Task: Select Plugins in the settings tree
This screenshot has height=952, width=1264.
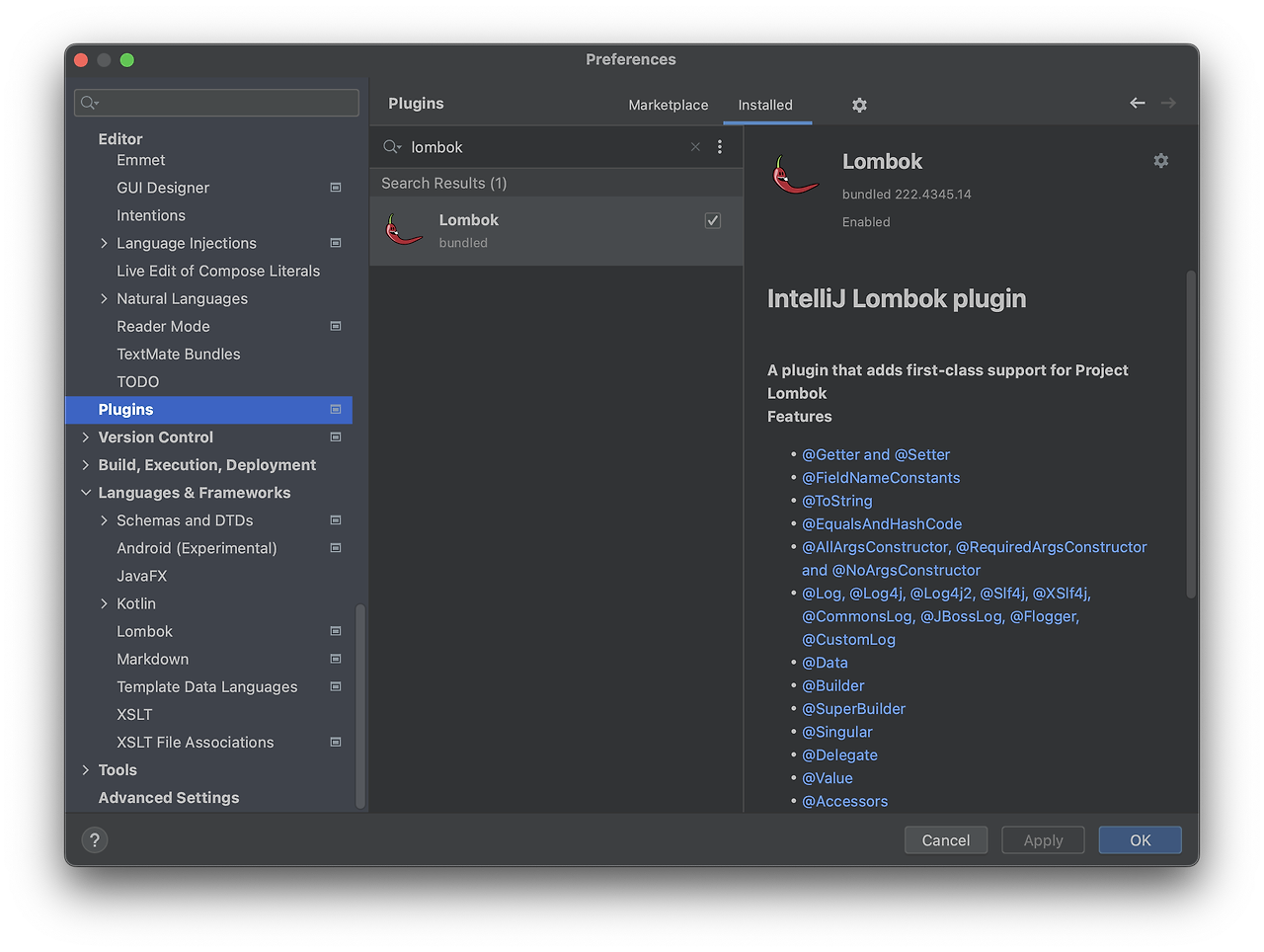Action: (208, 409)
